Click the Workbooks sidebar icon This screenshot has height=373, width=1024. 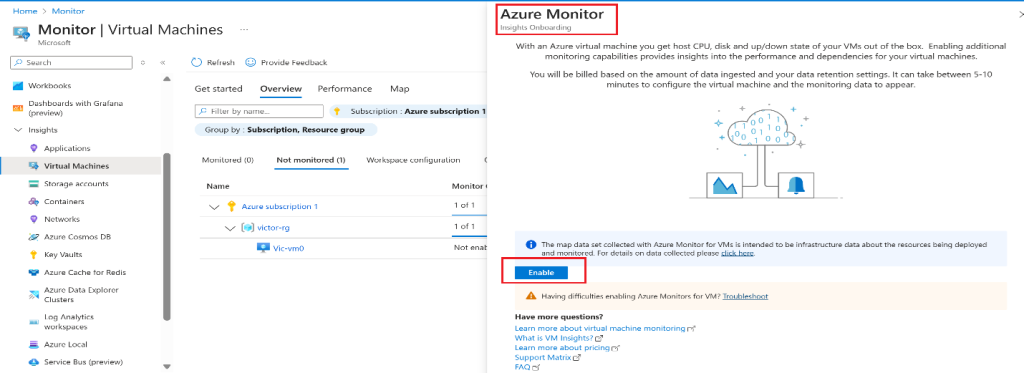(17, 86)
